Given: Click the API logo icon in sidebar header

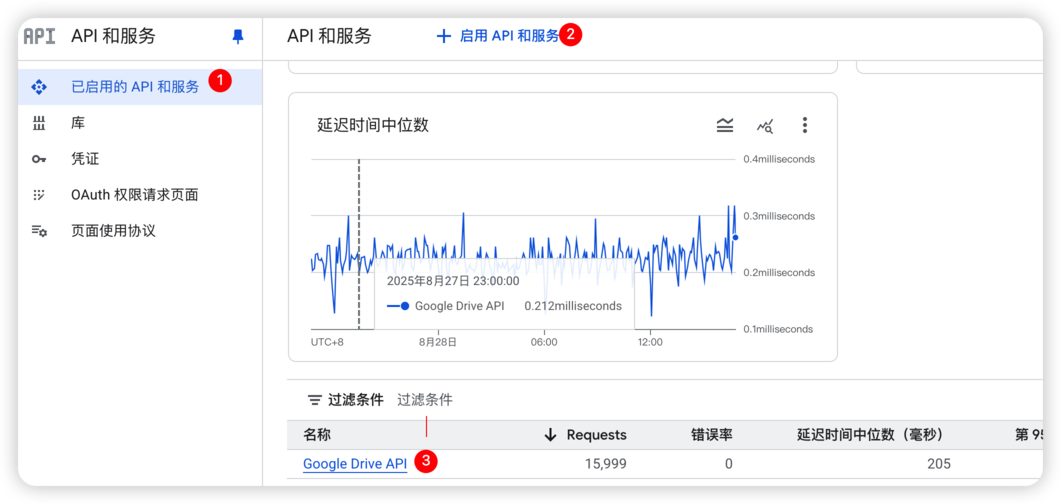Looking at the screenshot, I should [x=39, y=37].
